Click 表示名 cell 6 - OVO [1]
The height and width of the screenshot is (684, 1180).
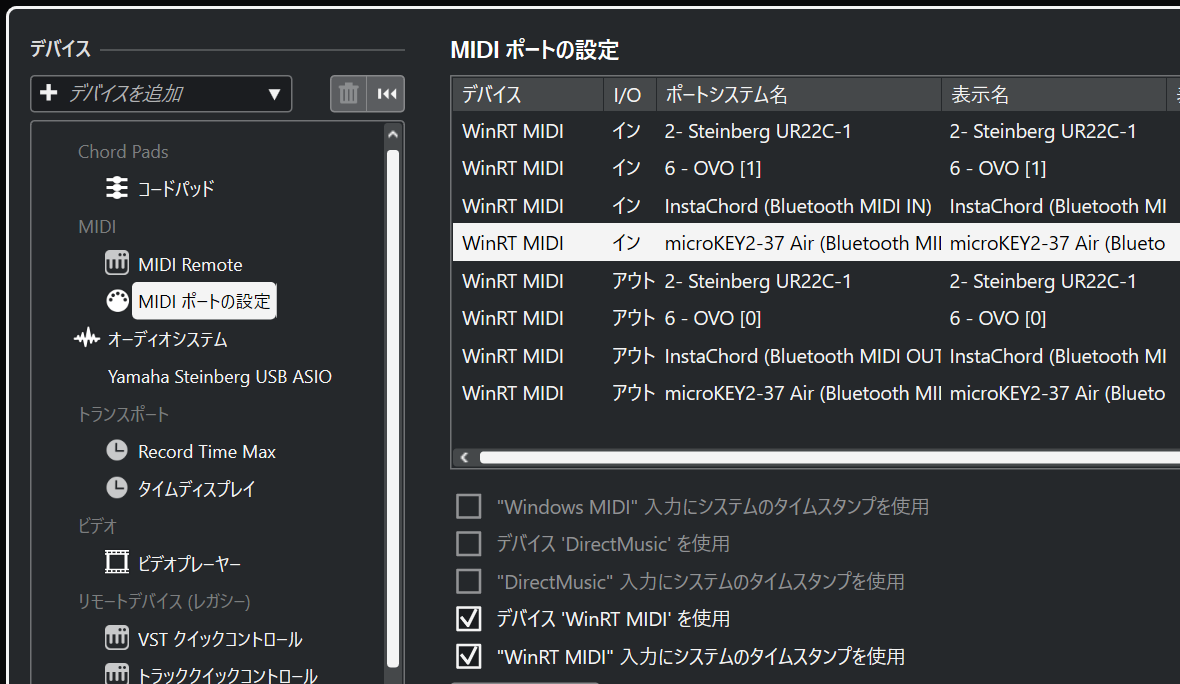(x=998, y=168)
